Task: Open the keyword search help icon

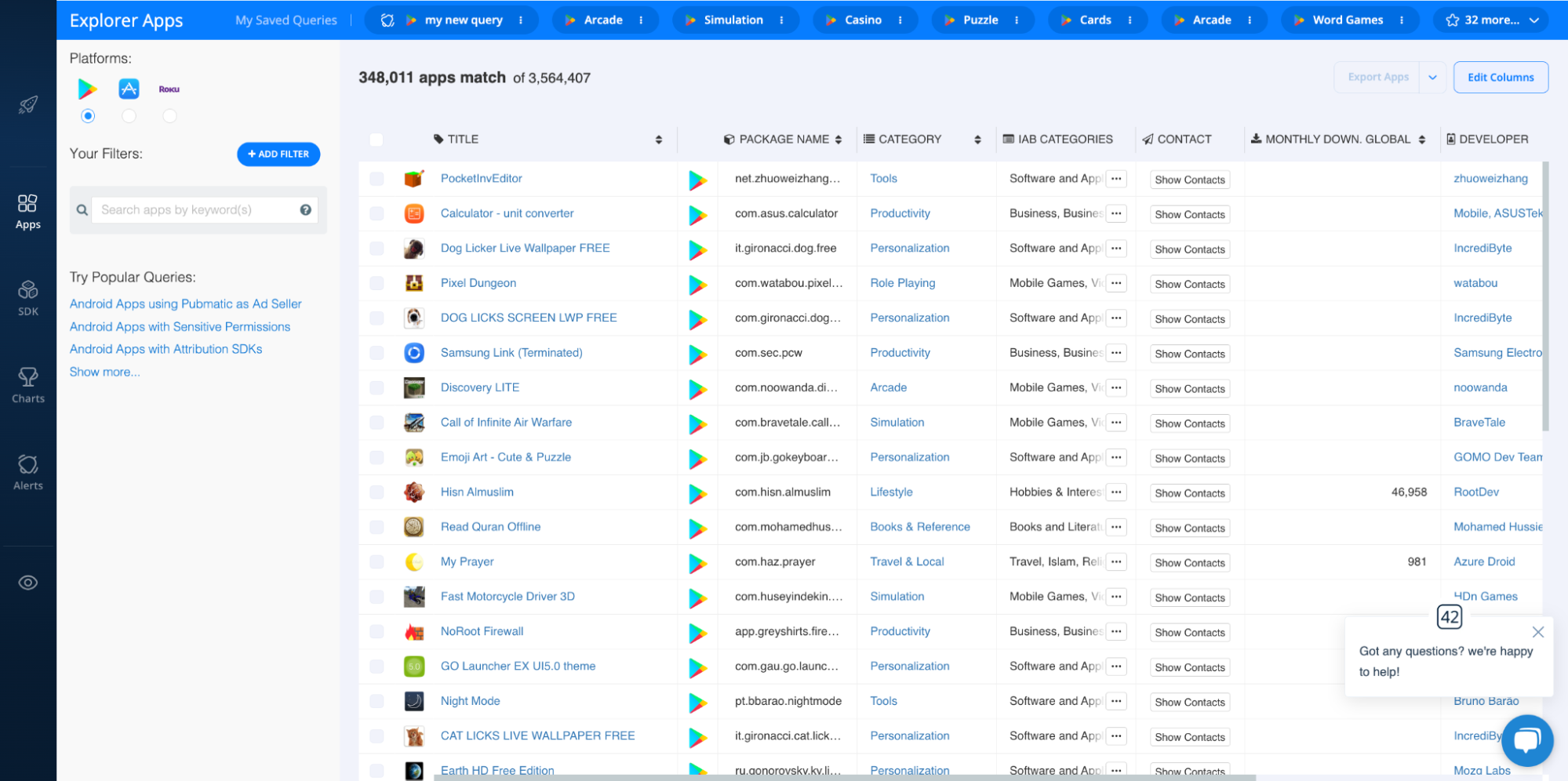Action: [306, 209]
